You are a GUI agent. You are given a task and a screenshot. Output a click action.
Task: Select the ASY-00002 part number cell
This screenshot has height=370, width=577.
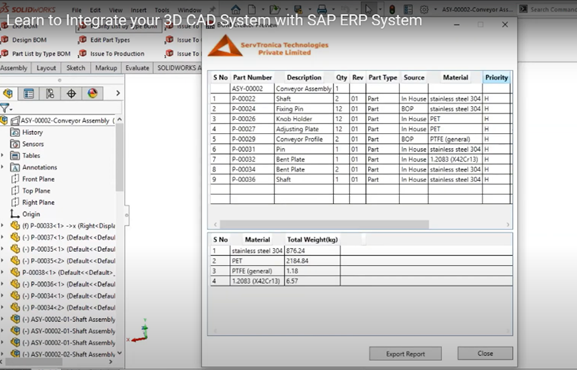(x=252, y=89)
